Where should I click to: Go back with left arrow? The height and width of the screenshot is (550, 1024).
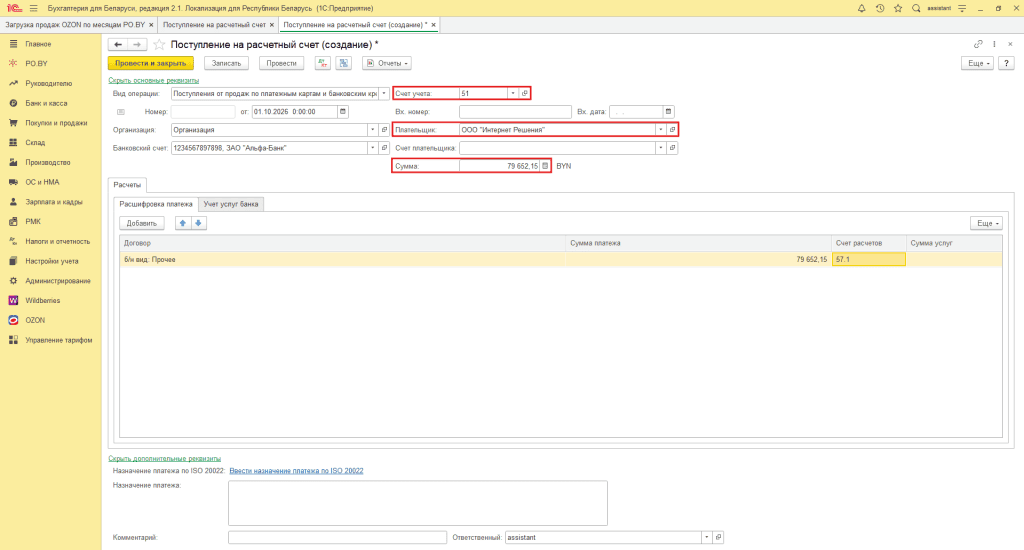coord(118,44)
